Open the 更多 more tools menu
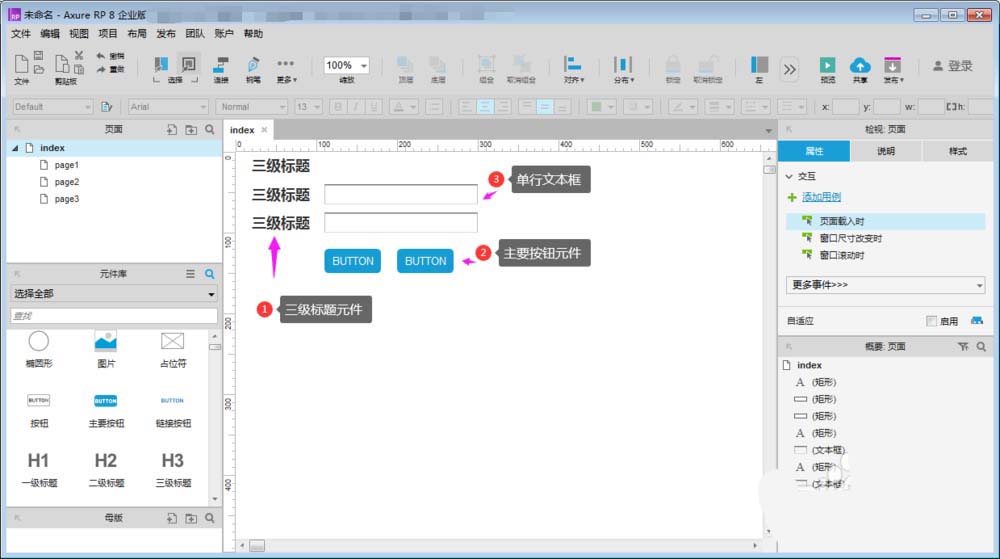Viewport: 1000px width, 559px height. [286, 69]
